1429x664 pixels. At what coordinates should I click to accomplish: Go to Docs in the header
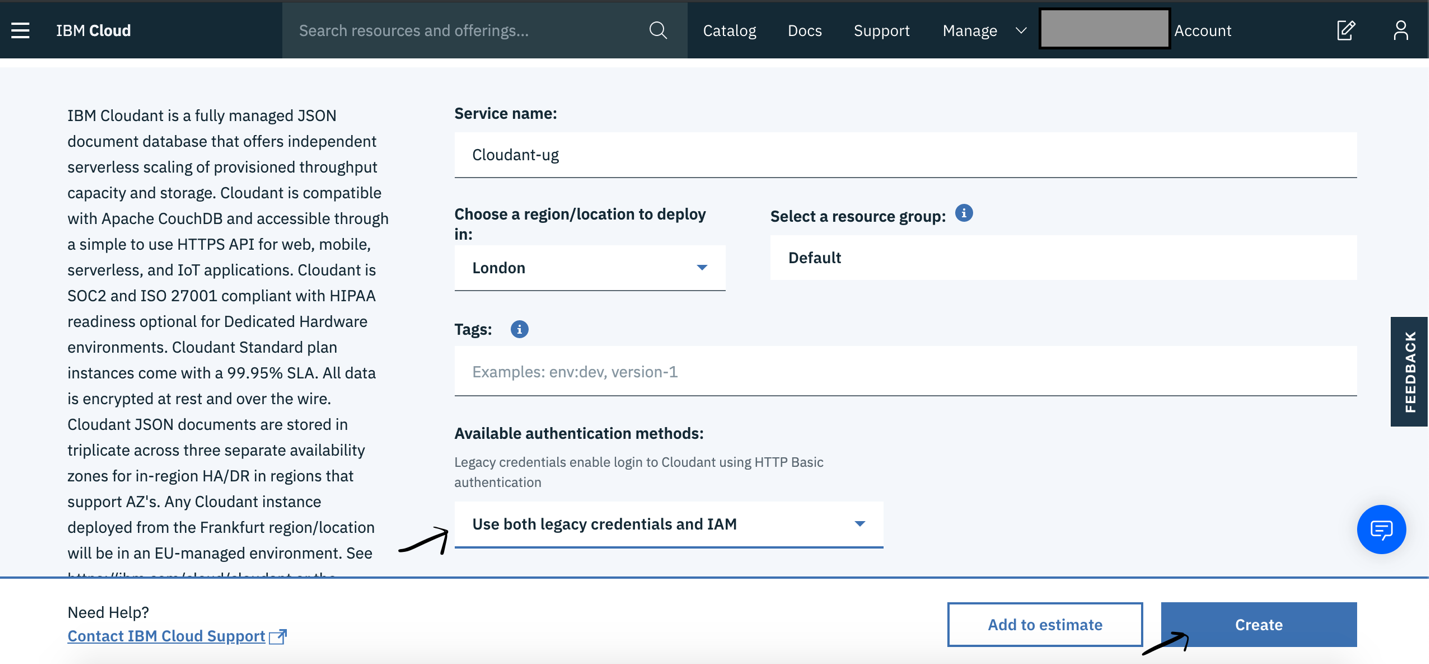click(x=804, y=30)
